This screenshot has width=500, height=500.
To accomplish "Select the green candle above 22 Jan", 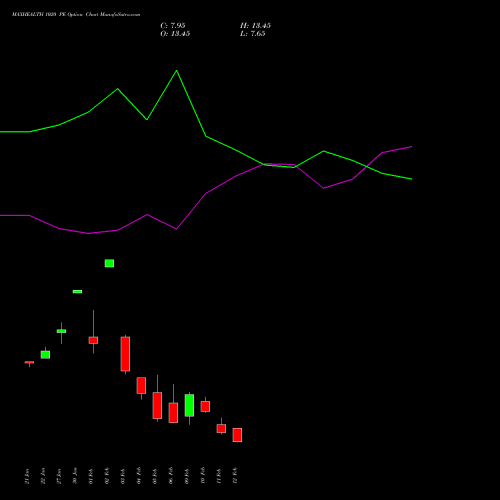I will point(45,354).
